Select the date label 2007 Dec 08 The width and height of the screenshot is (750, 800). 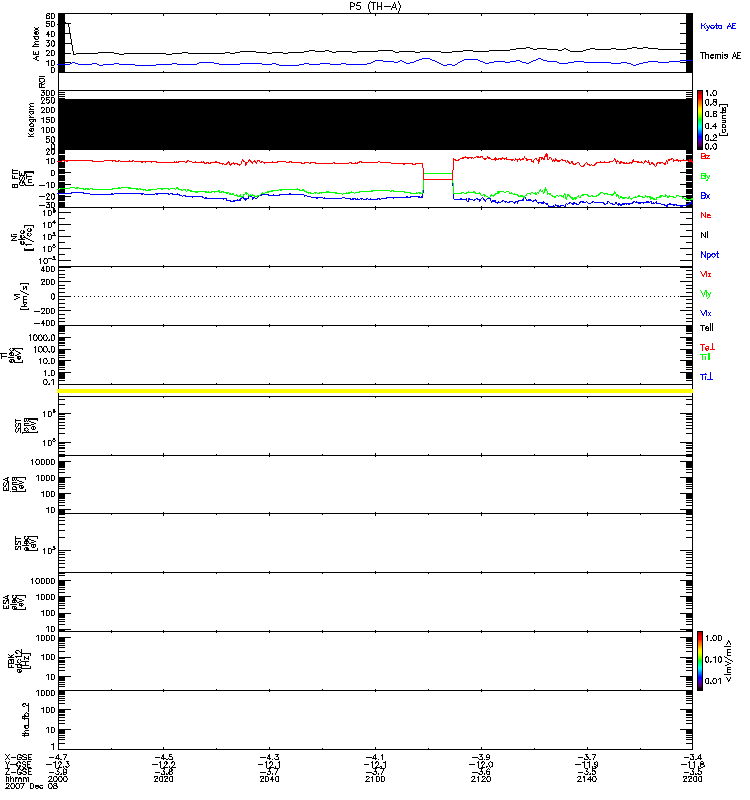[x=31, y=786]
